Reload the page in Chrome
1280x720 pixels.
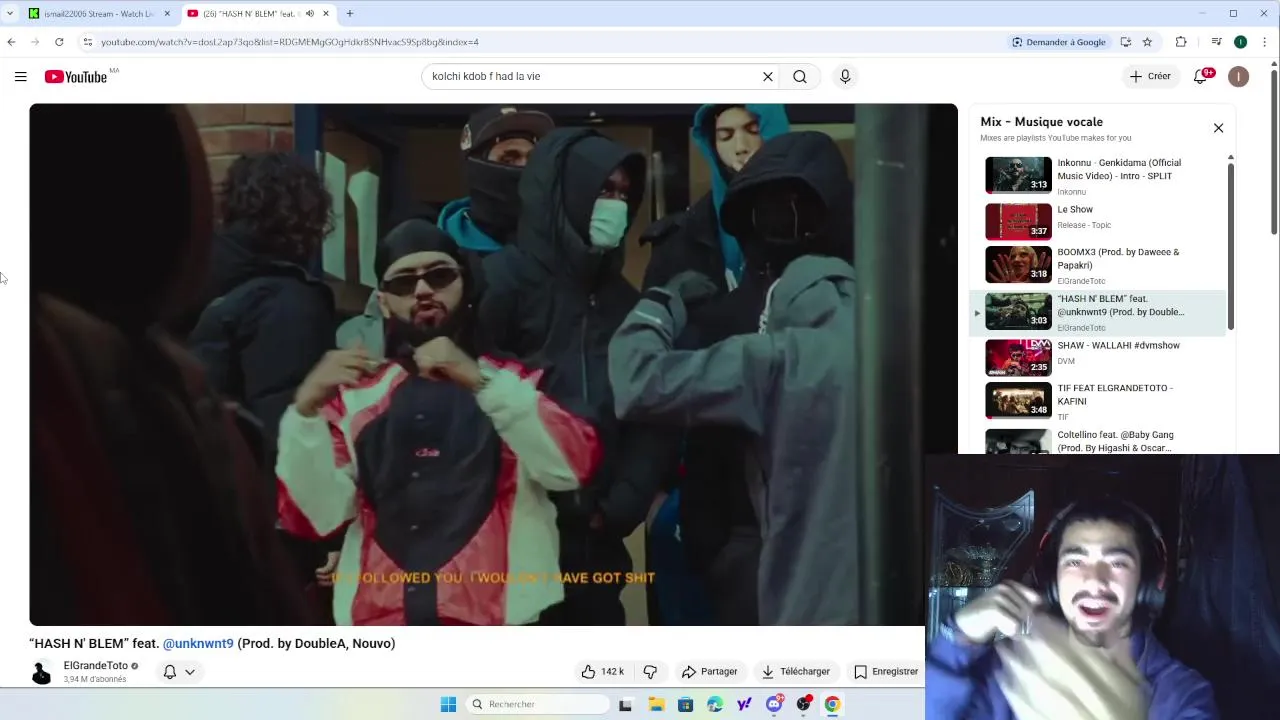(59, 42)
